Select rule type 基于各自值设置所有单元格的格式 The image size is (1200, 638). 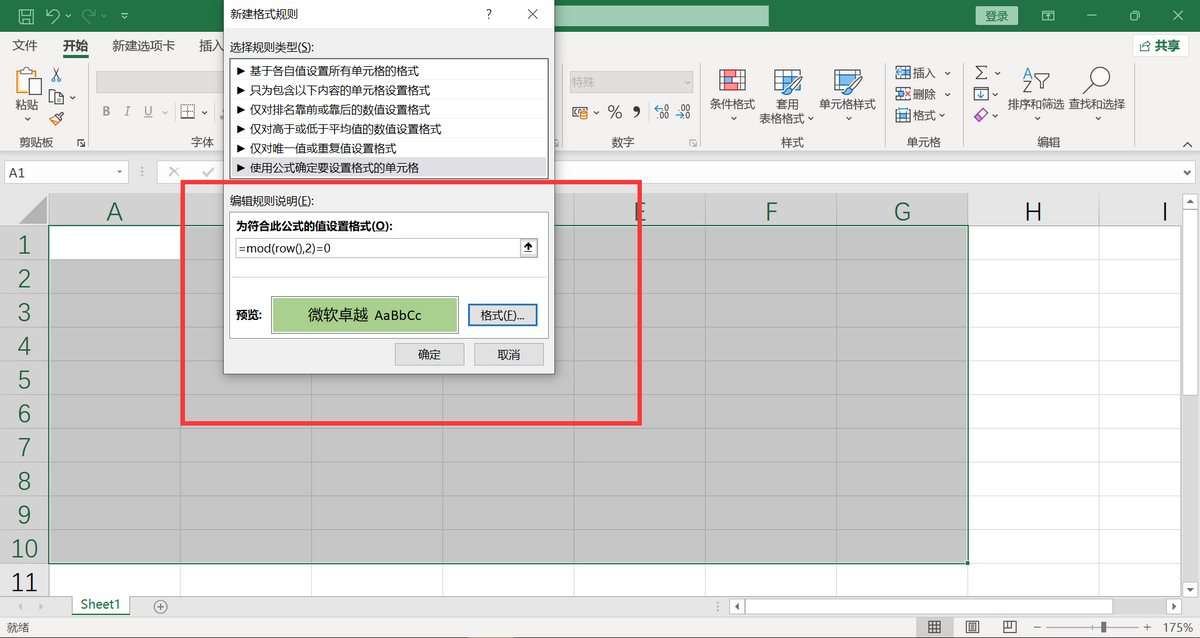point(389,71)
